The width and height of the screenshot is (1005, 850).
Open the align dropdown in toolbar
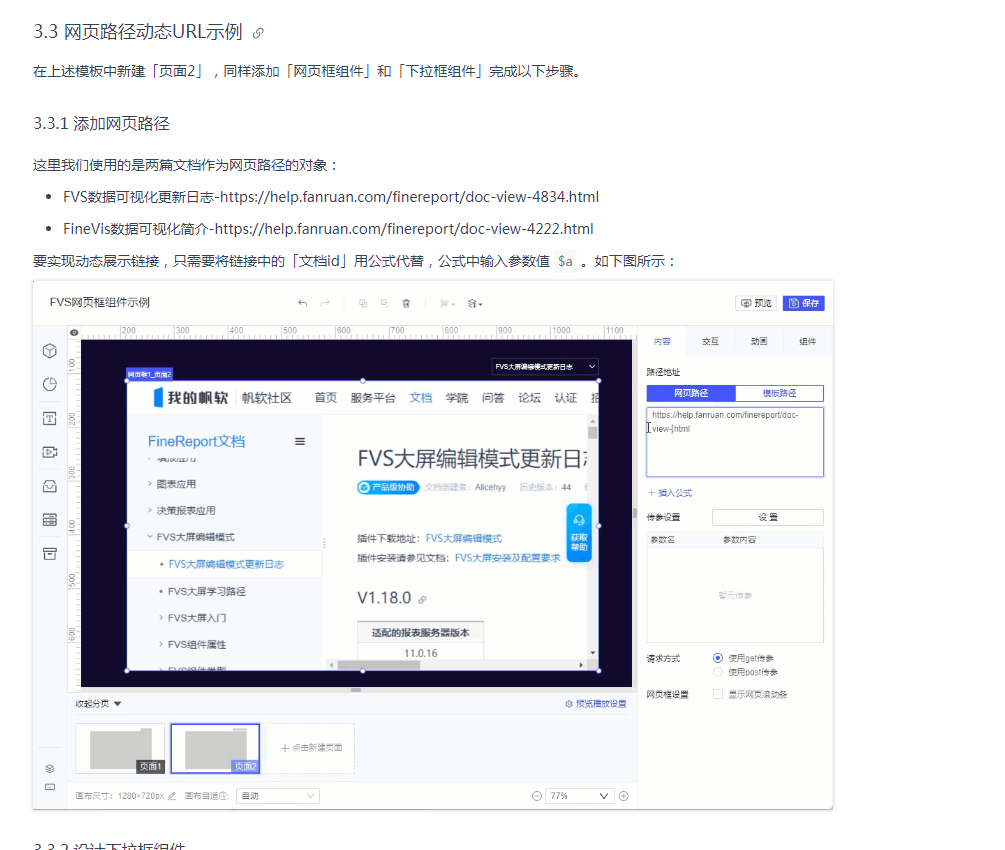coord(447,303)
